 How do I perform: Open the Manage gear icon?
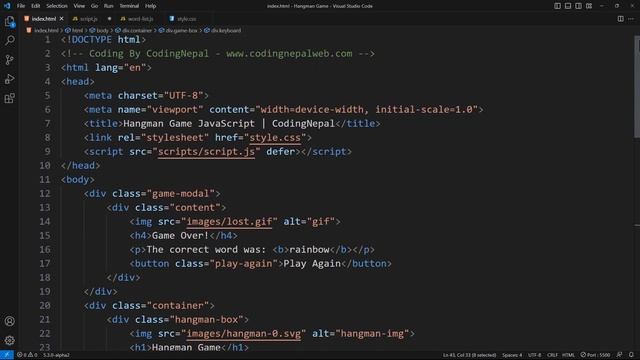pos(9,340)
